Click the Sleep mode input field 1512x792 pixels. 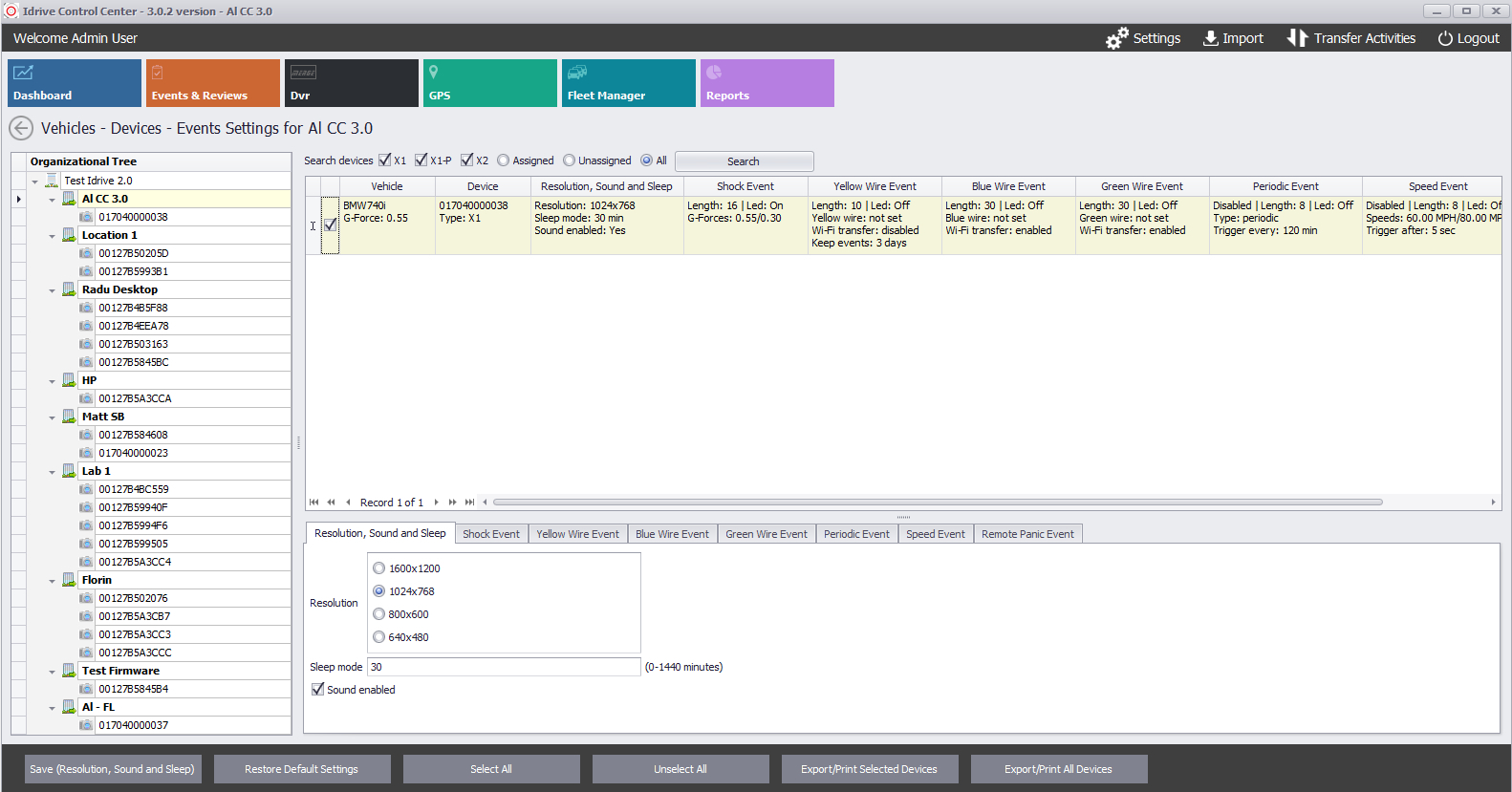(x=504, y=667)
